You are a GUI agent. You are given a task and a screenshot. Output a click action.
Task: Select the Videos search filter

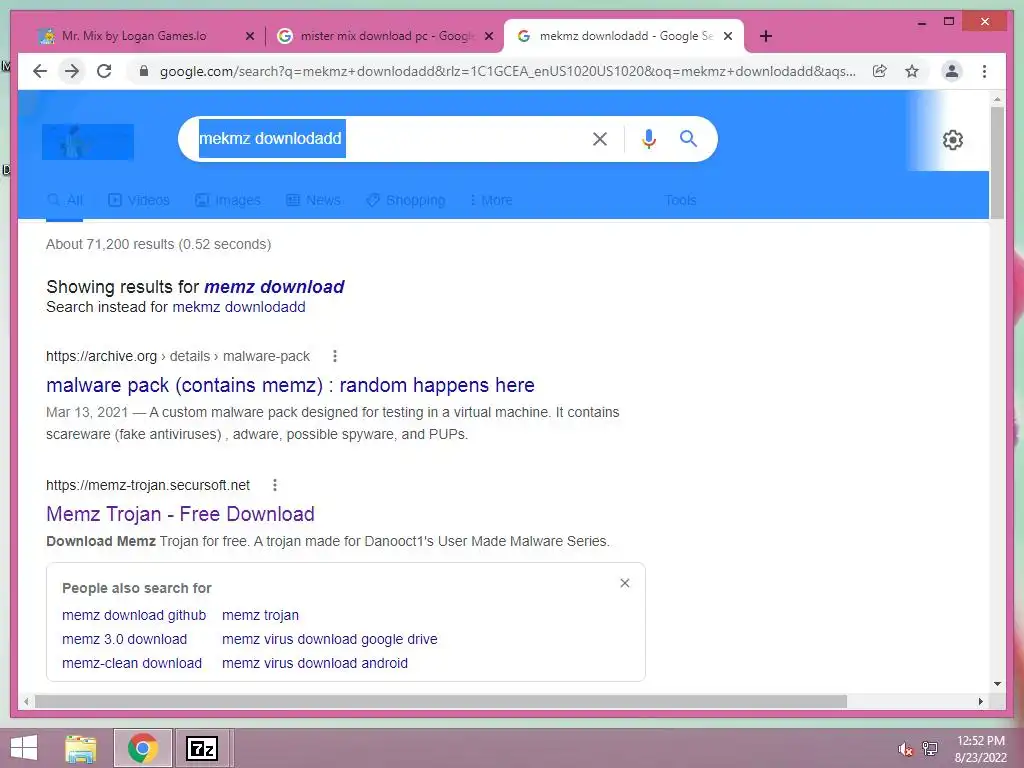[x=138, y=200]
